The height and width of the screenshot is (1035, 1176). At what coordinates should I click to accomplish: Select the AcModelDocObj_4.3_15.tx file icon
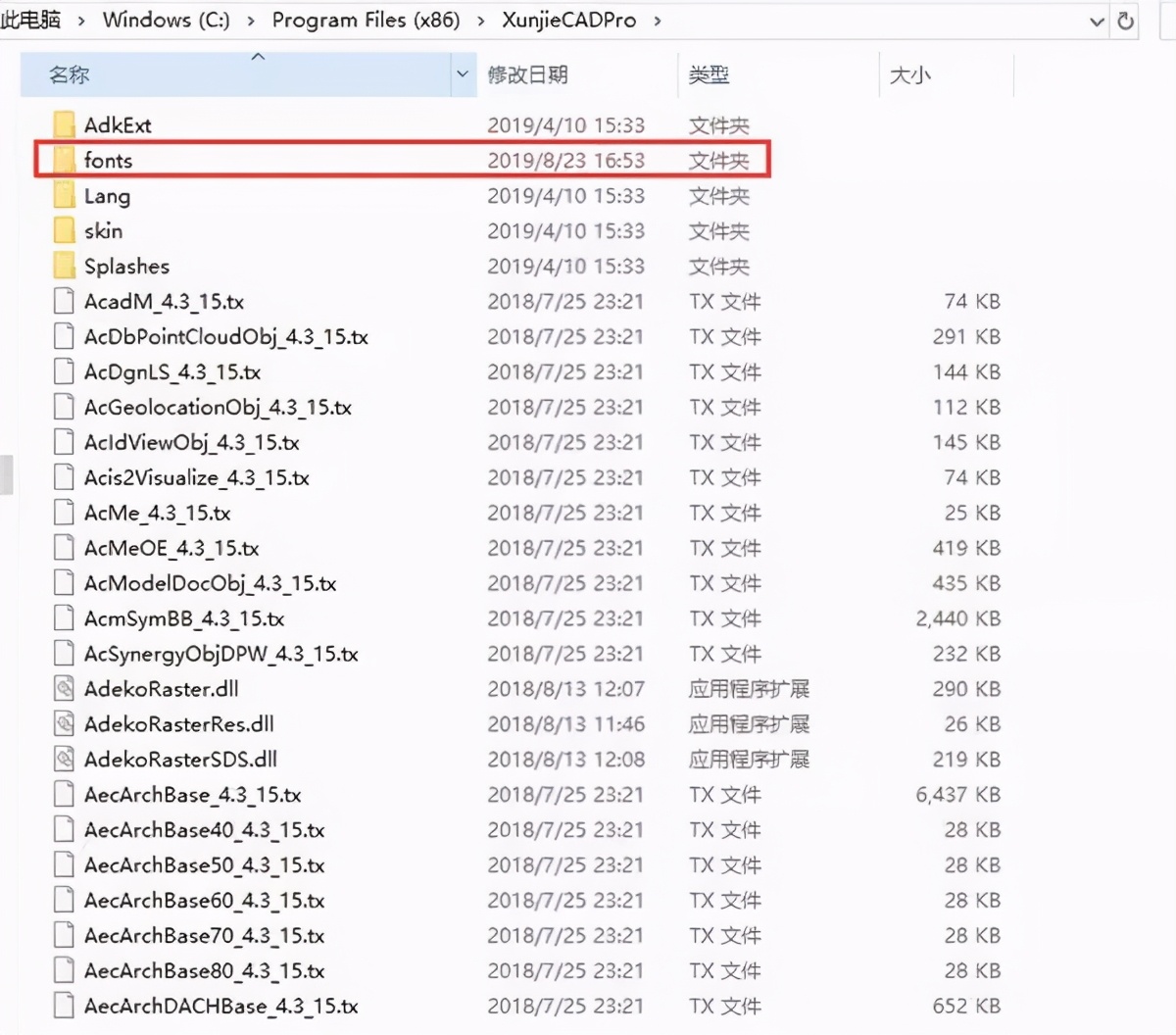pos(64,583)
